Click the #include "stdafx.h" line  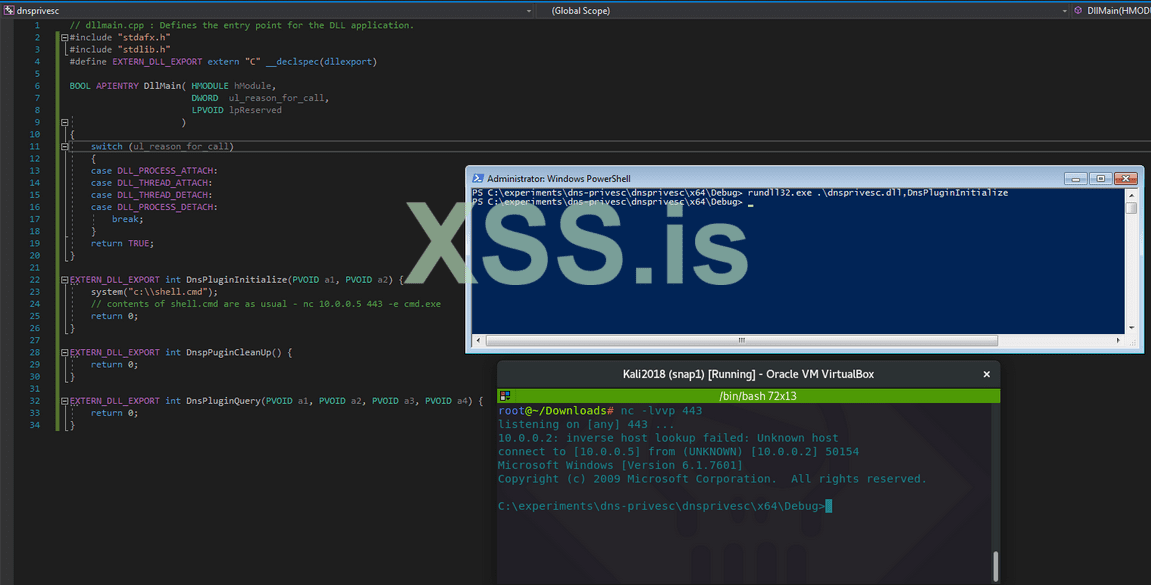[120, 37]
